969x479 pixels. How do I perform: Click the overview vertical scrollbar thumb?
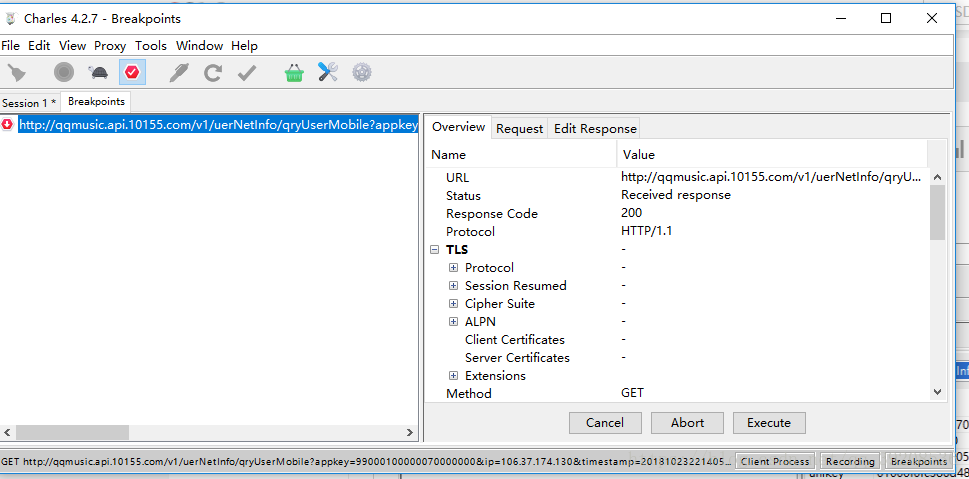click(x=937, y=212)
